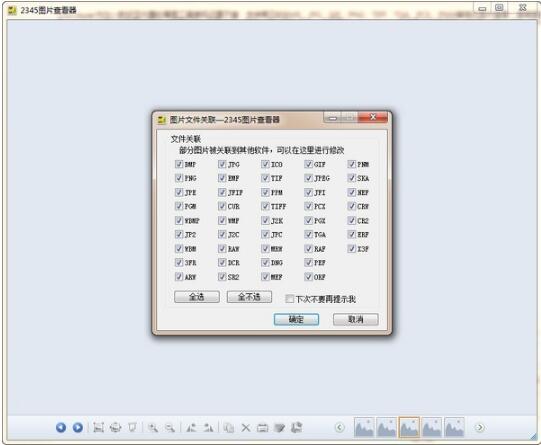This screenshot has width=541, height=445.
Task: Toggle the MEF checkbox
Action: [265, 277]
